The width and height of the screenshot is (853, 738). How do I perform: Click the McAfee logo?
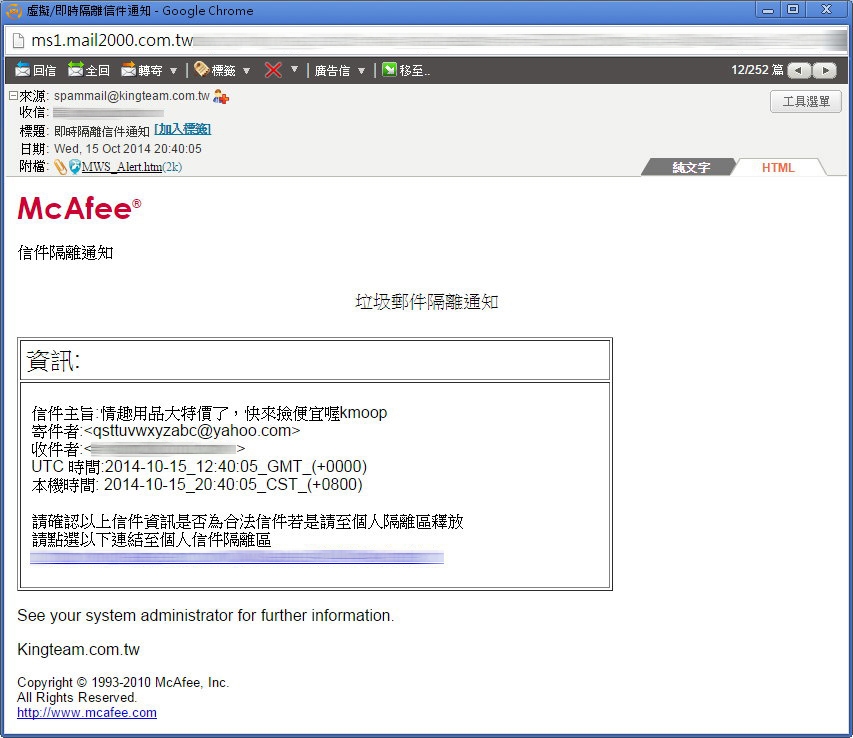(79, 208)
